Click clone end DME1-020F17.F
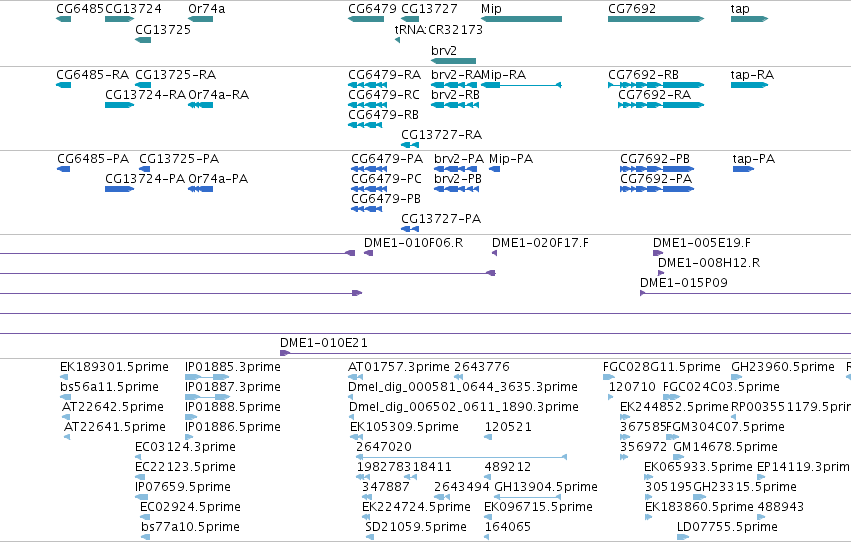Image resolution: width=851 pixels, height=542 pixels. click(494, 253)
